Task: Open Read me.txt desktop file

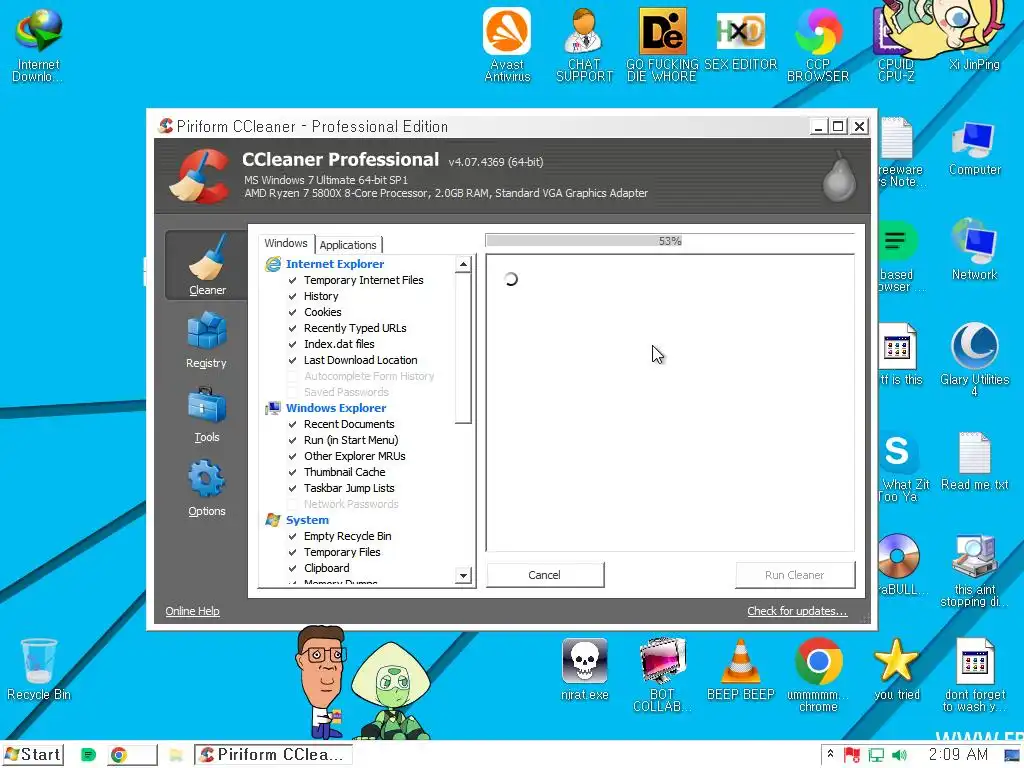Action: coord(974,461)
